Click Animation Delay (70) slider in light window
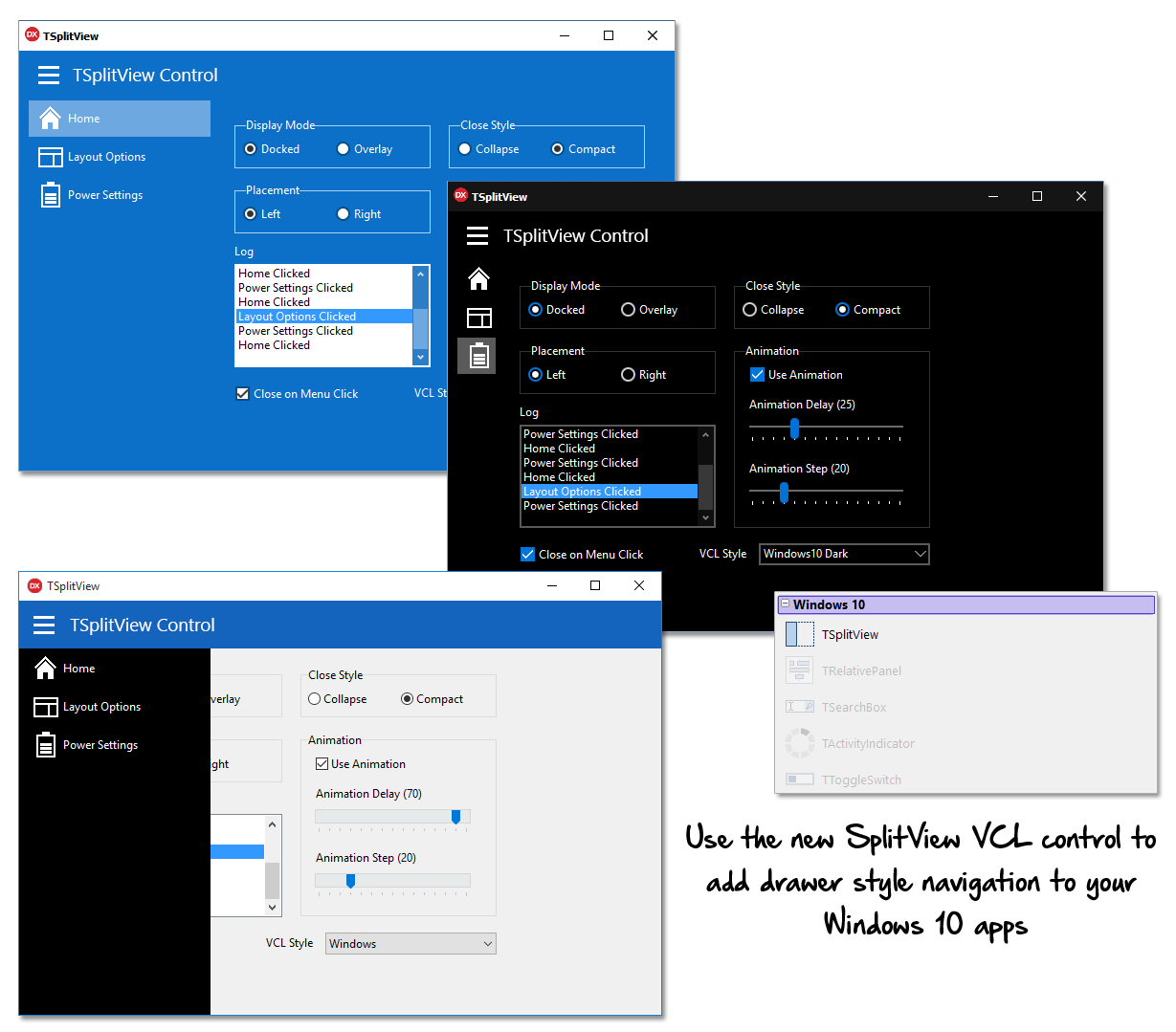The image size is (1176, 1032). coord(456,816)
